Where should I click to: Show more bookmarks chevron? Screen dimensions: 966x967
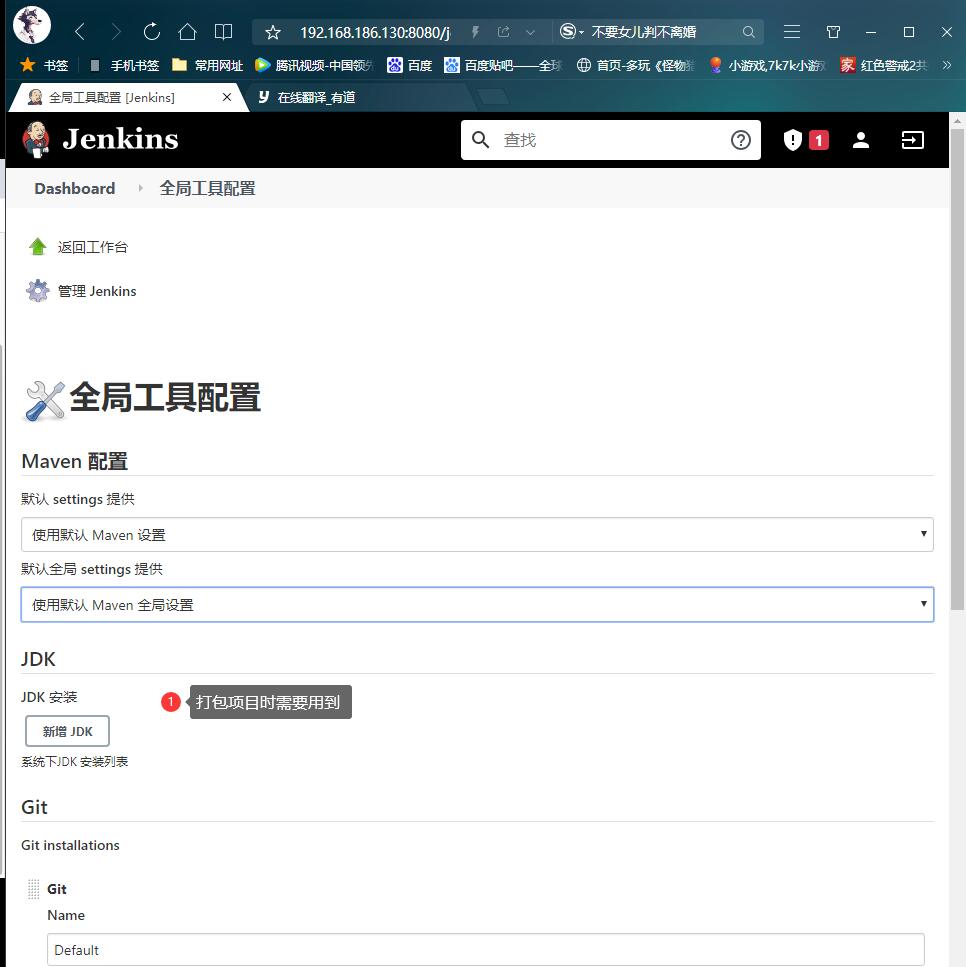pyautogui.click(x=947, y=65)
